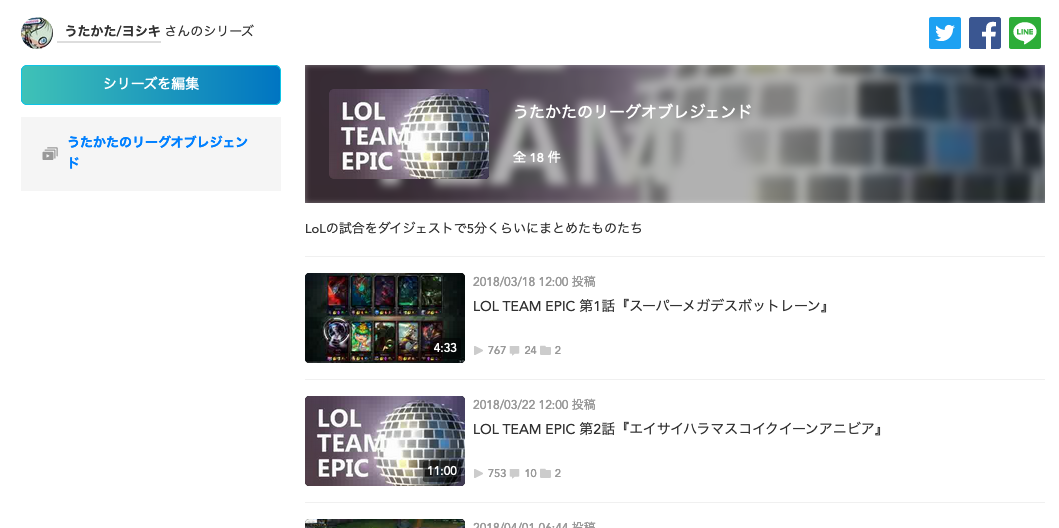The width and height of the screenshot is (1059, 528).
Task: Click the 767 play count value
Action: [496, 350]
